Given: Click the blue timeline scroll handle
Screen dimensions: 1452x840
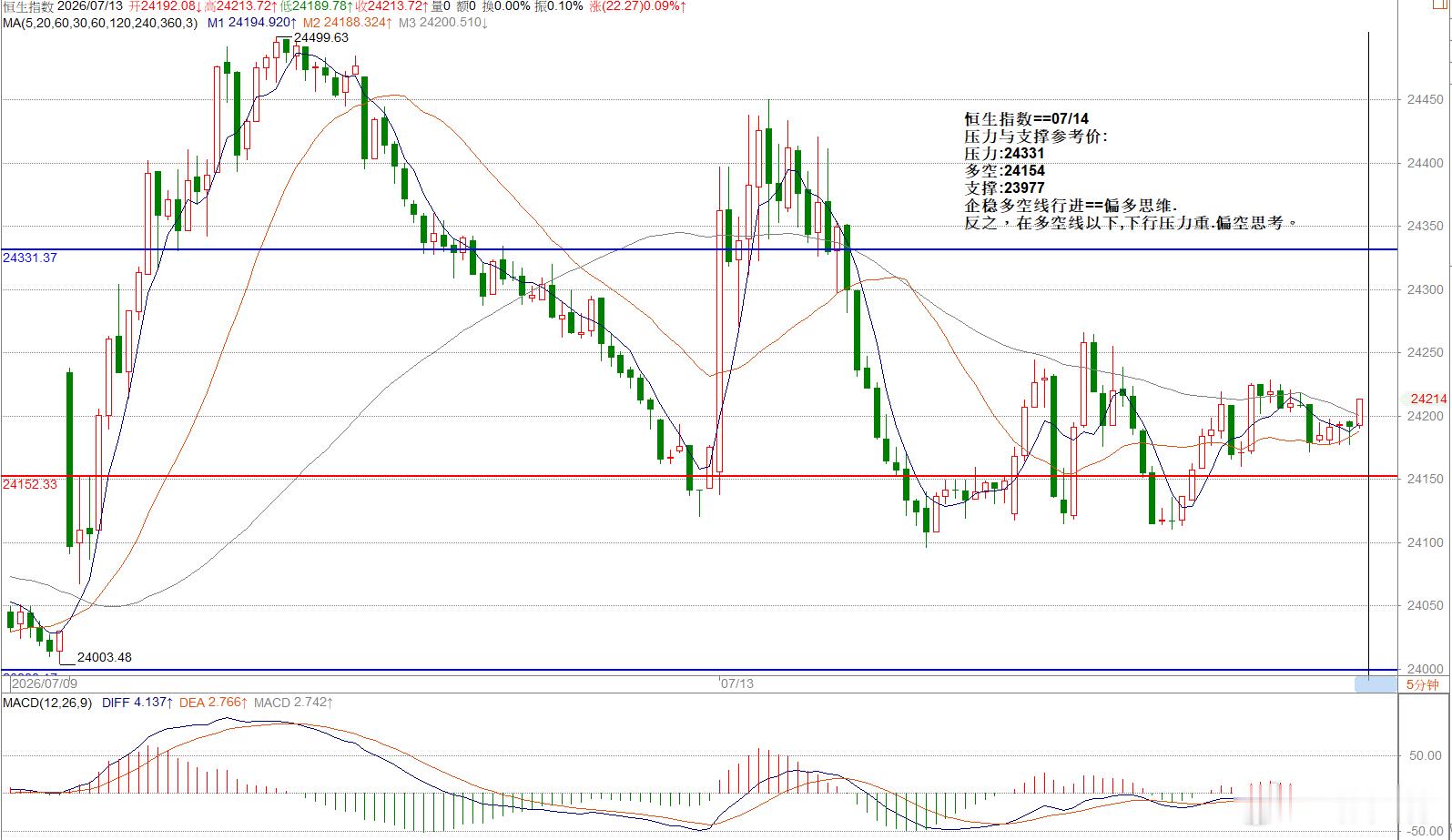Looking at the screenshot, I should click(x=1375, y=684).
